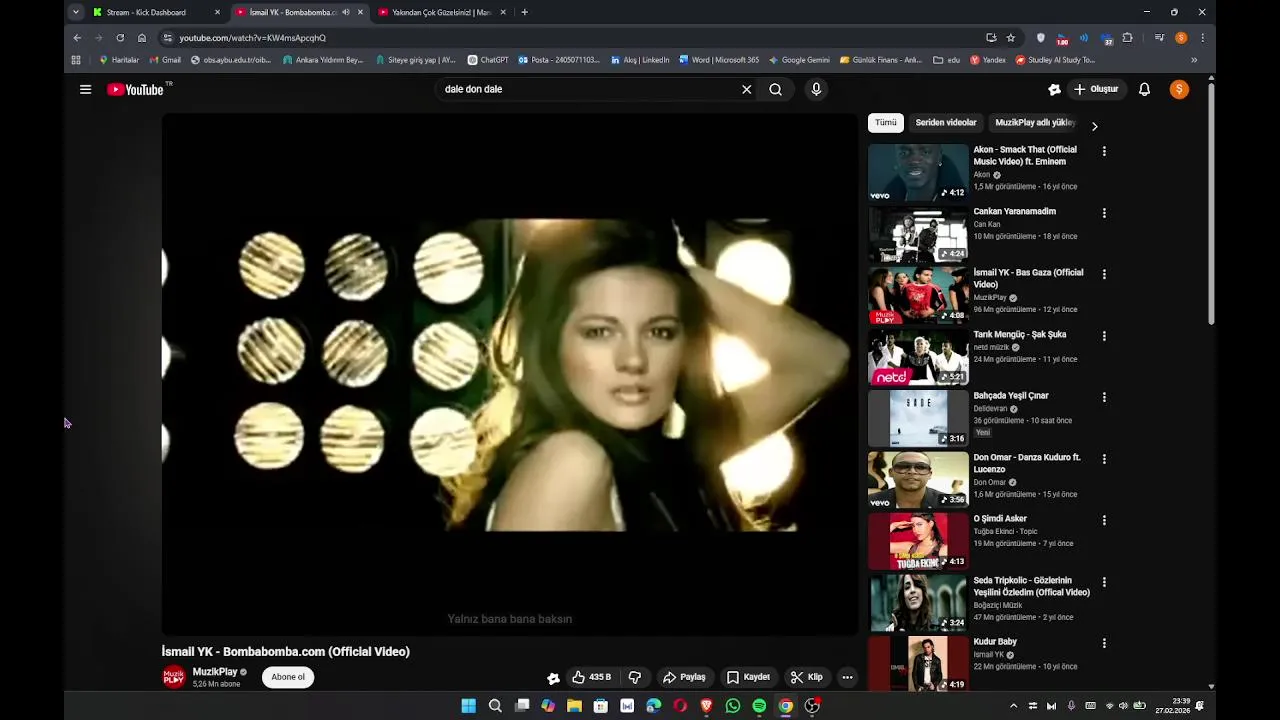
Task: Open Haritalar bookmark
Action: pyautogui.click(x=119, y=60)
